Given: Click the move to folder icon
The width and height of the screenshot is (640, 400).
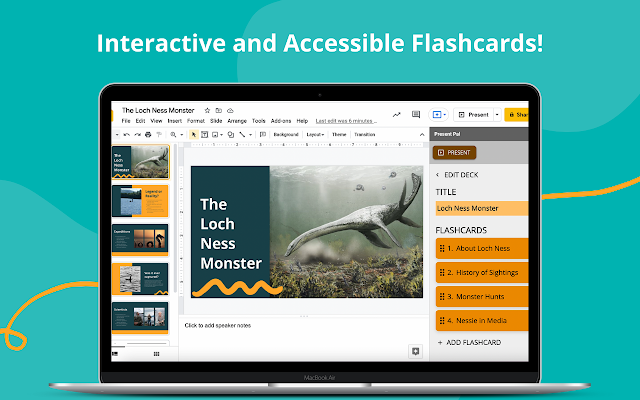Looking at the screenshot, I should 219,111.
